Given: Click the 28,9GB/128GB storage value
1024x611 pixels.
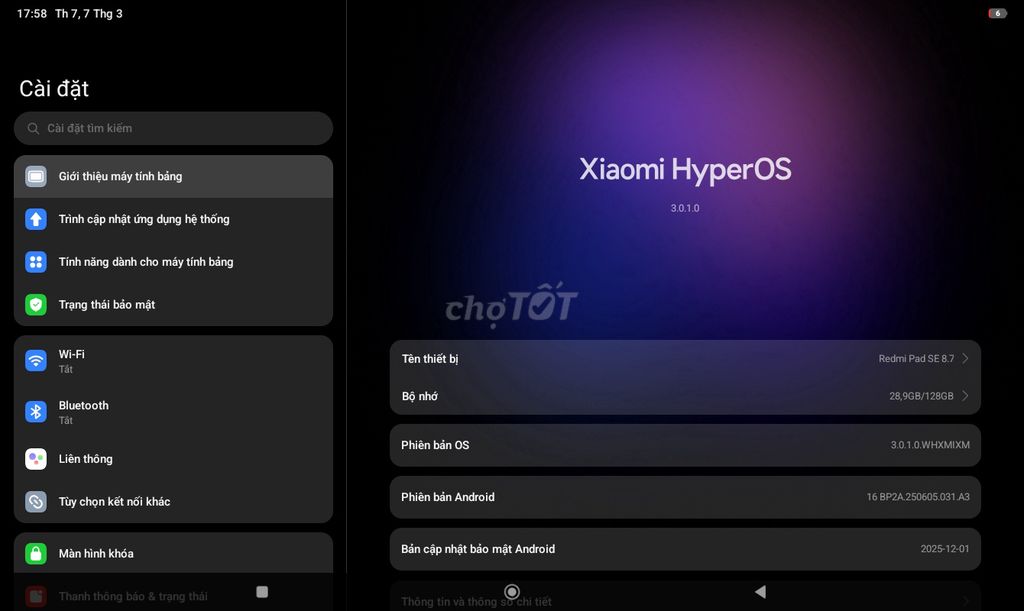Looking at the screenshot, I should [921, 396].
